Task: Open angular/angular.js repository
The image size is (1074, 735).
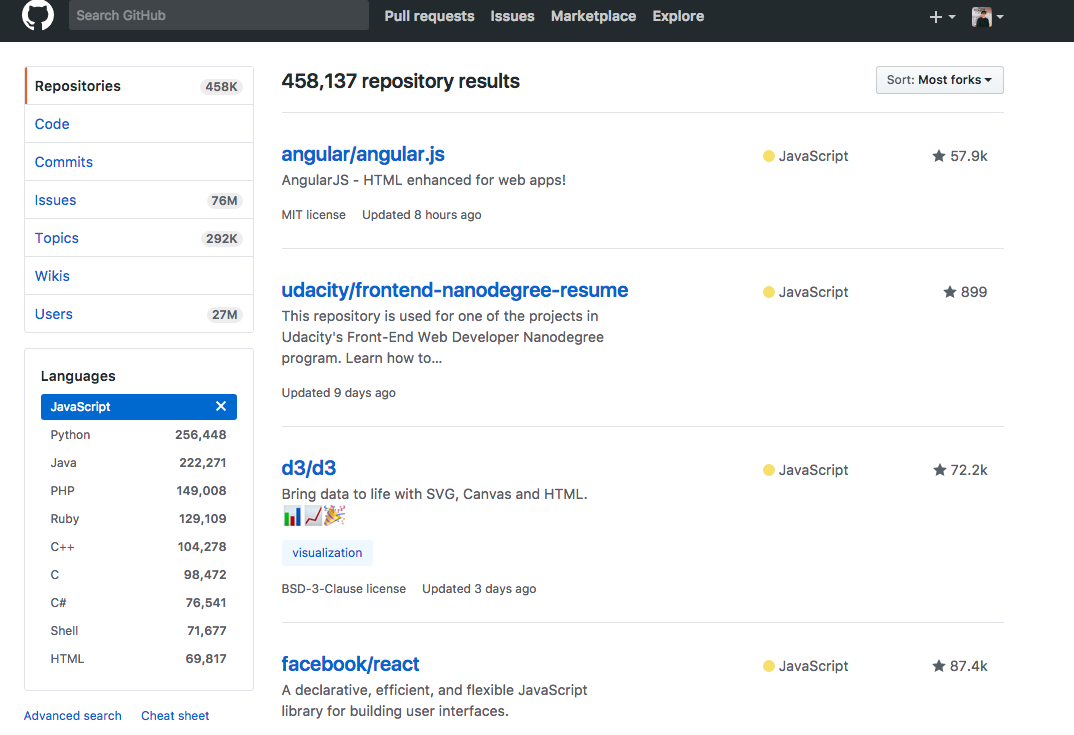Action: click(363, 154)
